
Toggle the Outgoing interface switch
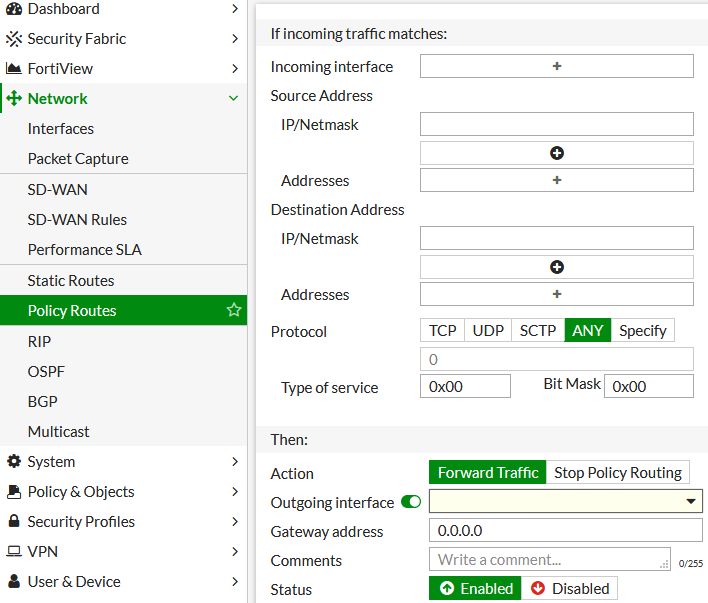point(410,502)
